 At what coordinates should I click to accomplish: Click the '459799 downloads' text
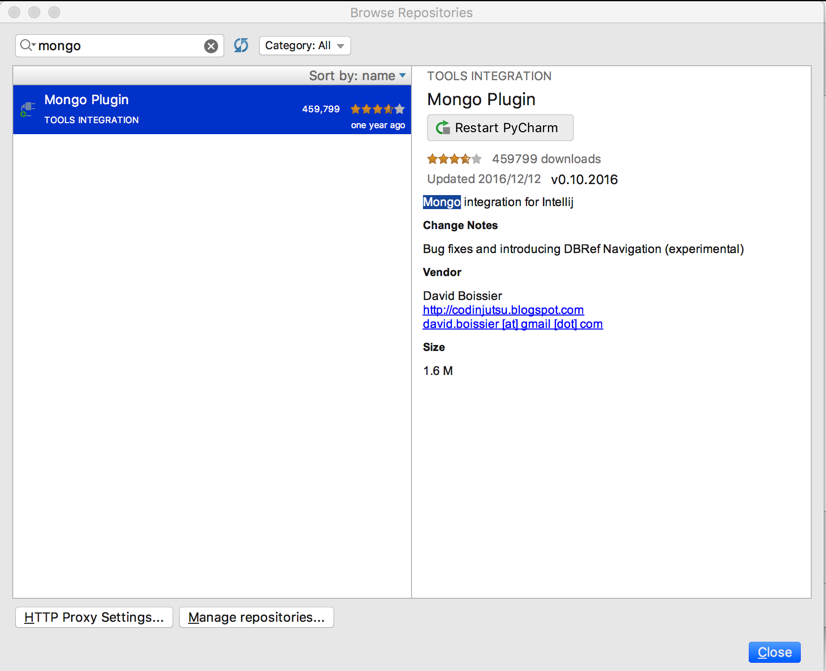546,159
